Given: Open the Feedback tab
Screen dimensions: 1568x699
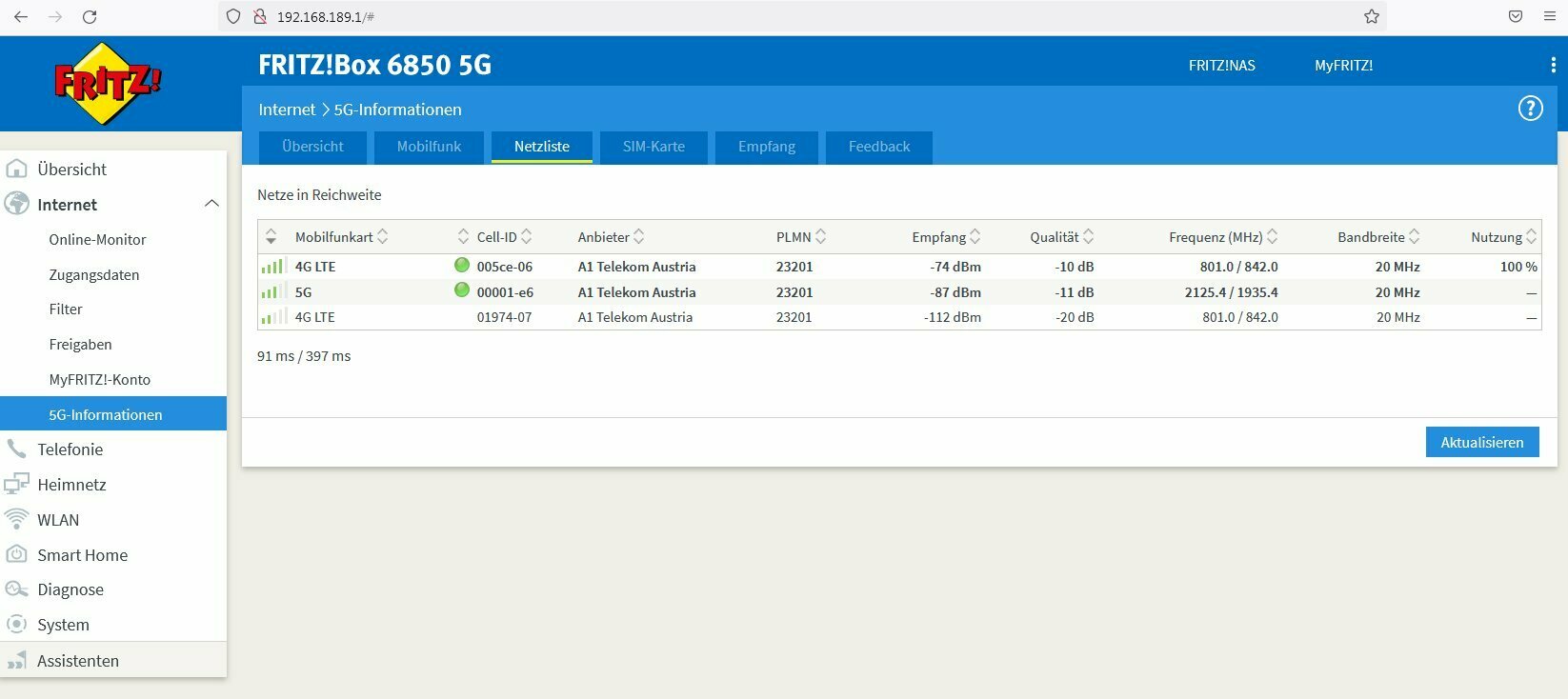Looking at the screenshot, I should pos(879,147).
